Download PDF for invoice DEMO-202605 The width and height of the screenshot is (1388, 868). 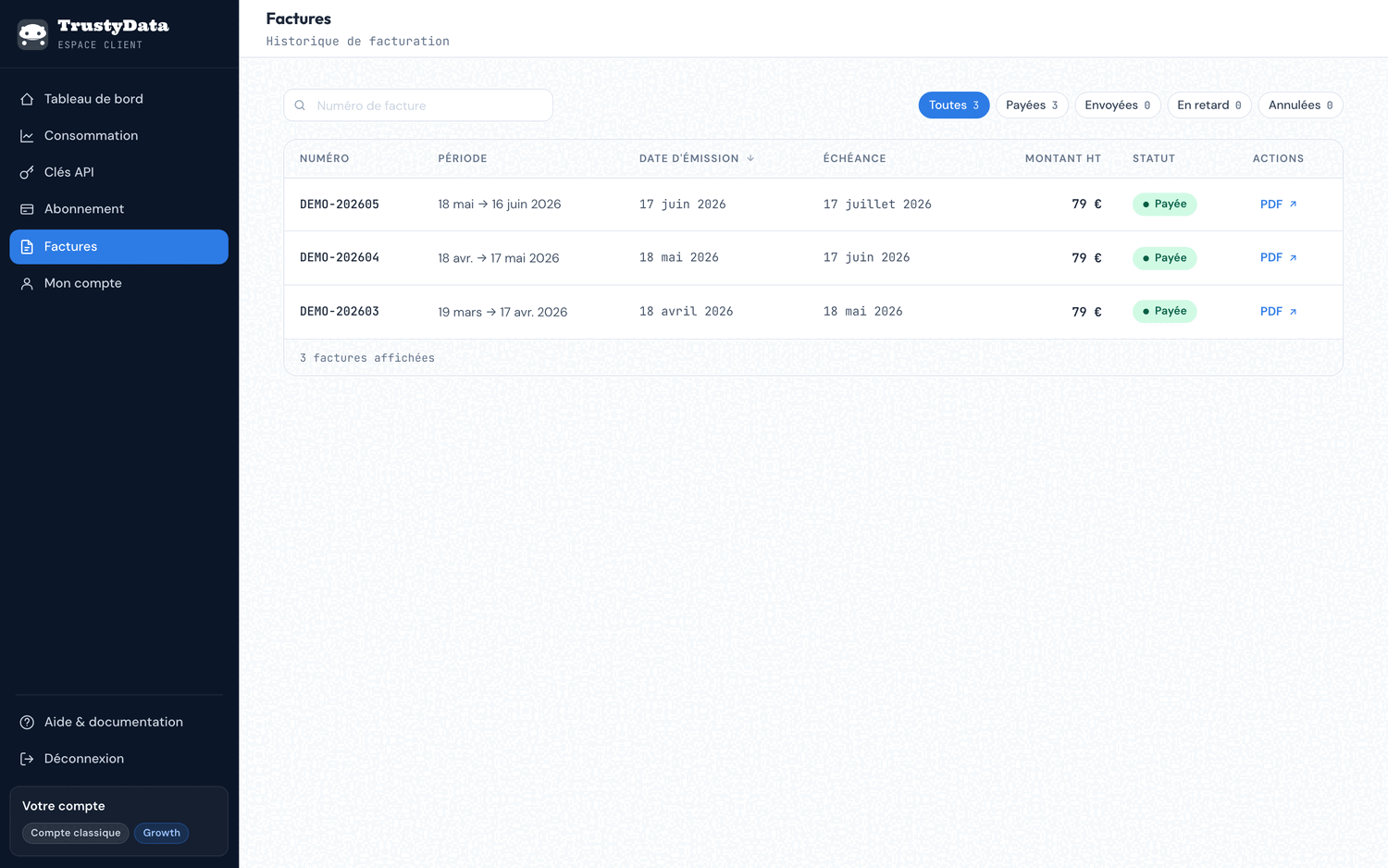point(1278,205)
